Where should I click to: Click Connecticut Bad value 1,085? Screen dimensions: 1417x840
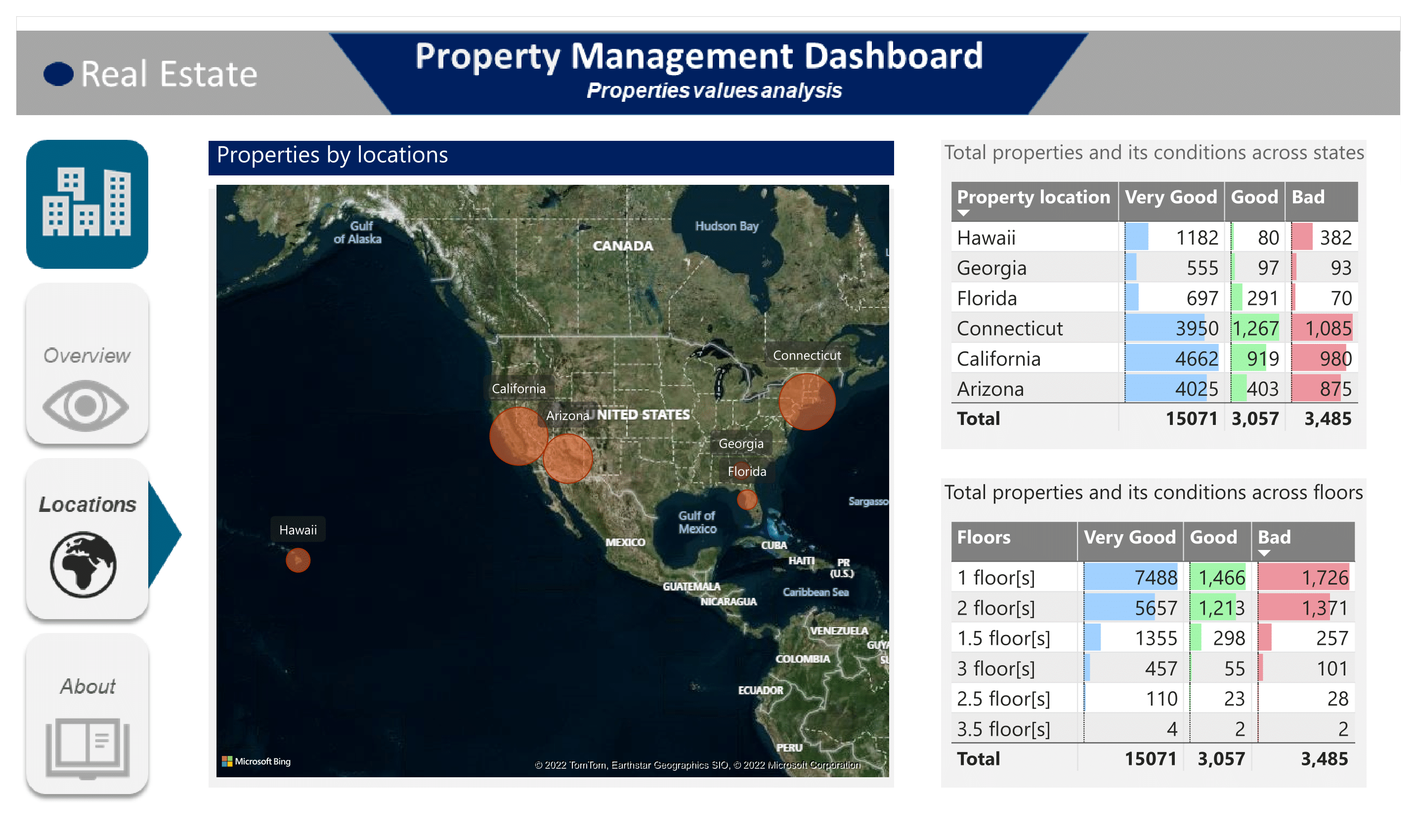pos(1328,328)
